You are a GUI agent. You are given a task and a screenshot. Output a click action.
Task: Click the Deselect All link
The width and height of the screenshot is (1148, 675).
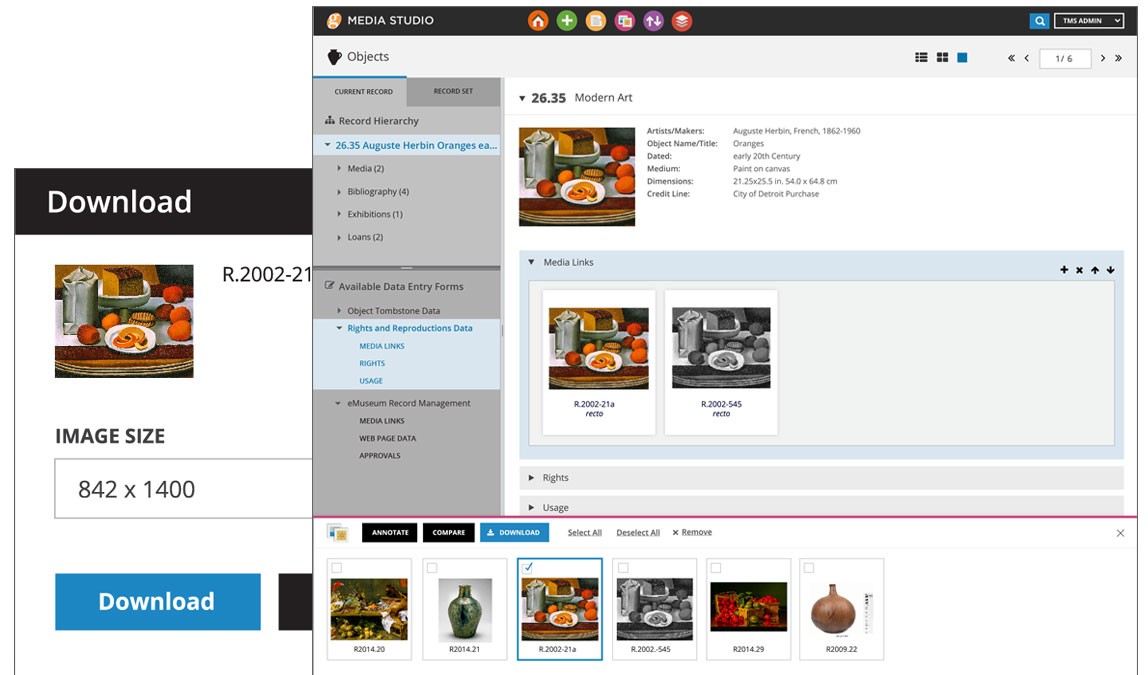638,532
